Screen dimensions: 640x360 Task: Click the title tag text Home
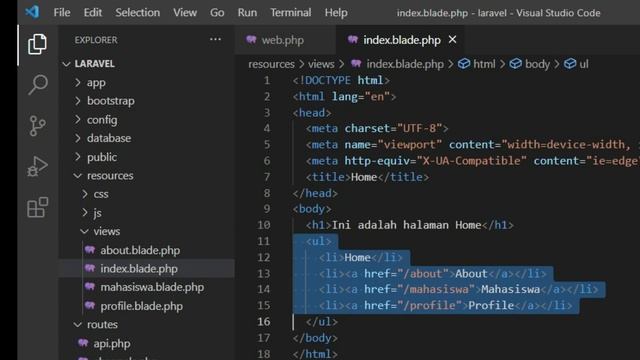pyautogui.click(x=364, y=177)
